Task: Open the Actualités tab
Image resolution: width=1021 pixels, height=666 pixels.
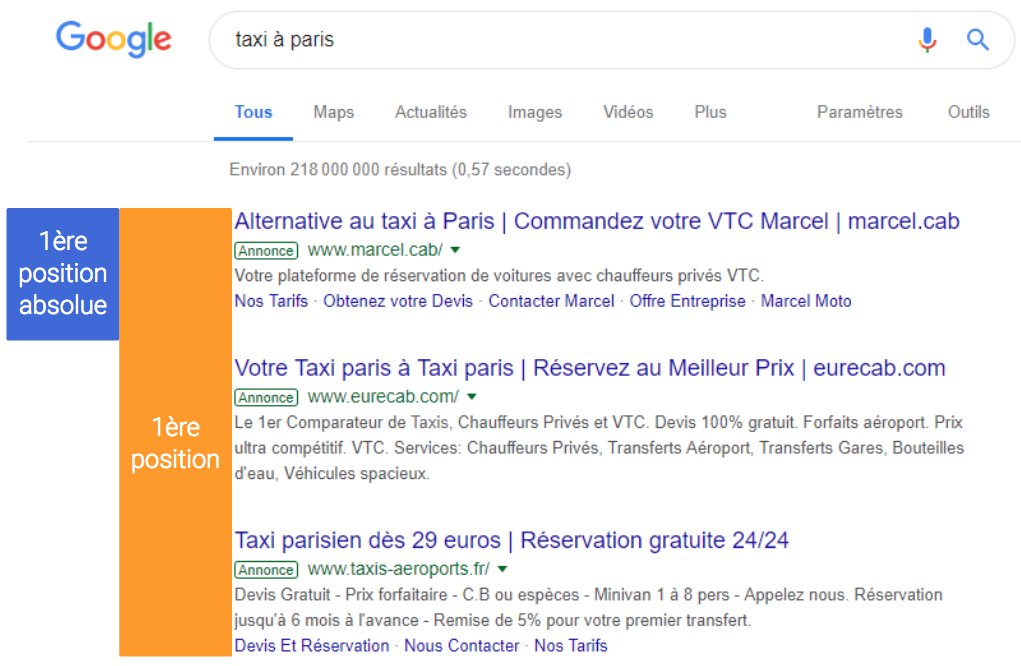Action: pyautogui.click(x=430, y=112)
